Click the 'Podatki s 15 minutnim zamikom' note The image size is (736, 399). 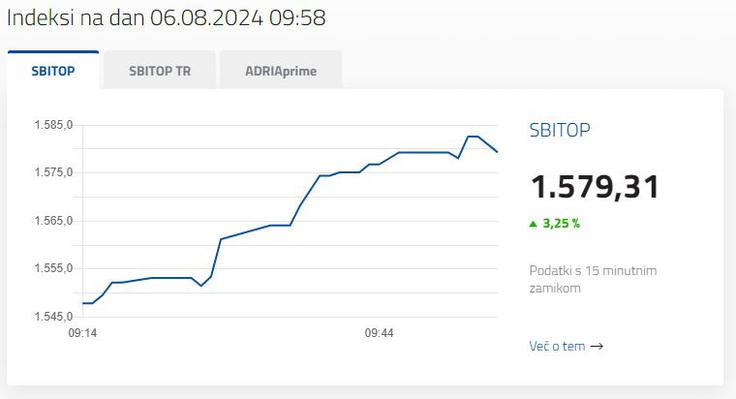(593, 279)
